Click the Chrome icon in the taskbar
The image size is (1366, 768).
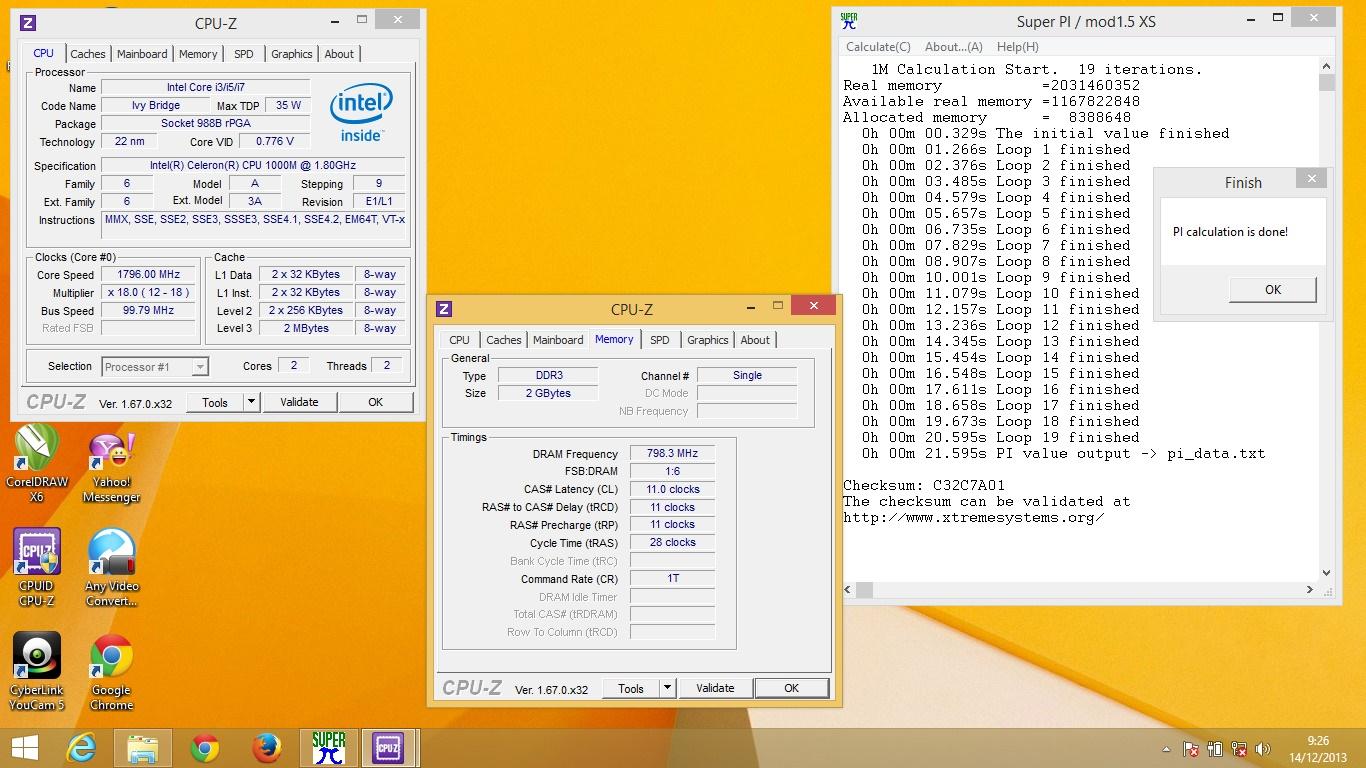point(205,748)
